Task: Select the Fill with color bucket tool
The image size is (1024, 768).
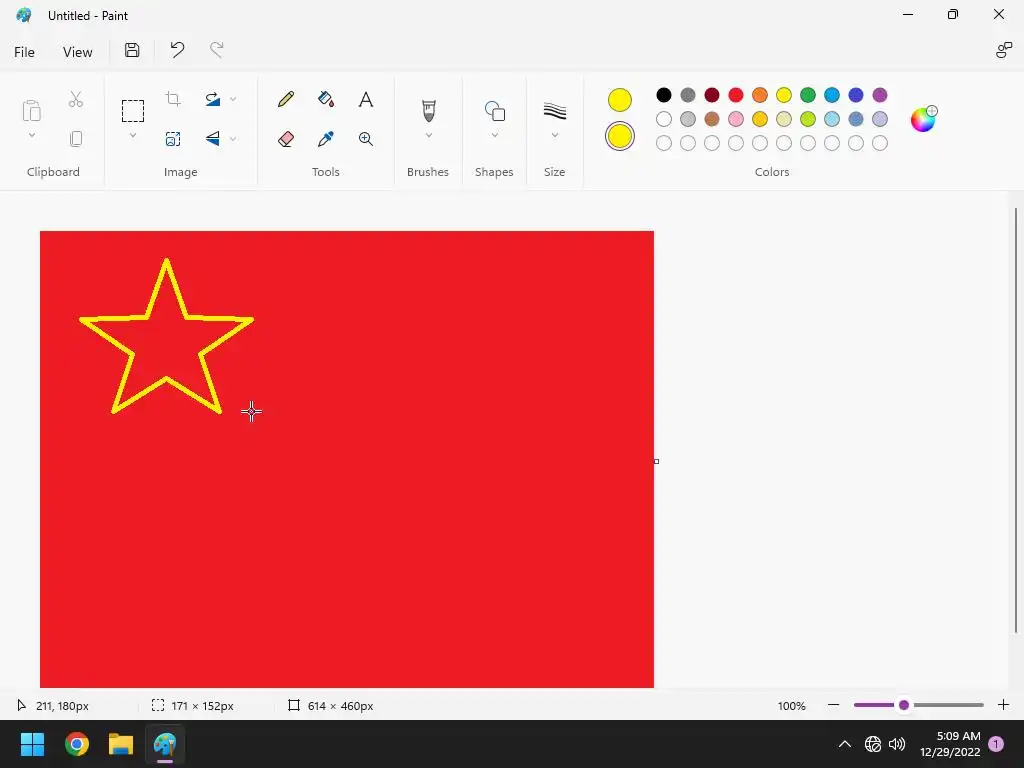Action: (x=326, y=99)
